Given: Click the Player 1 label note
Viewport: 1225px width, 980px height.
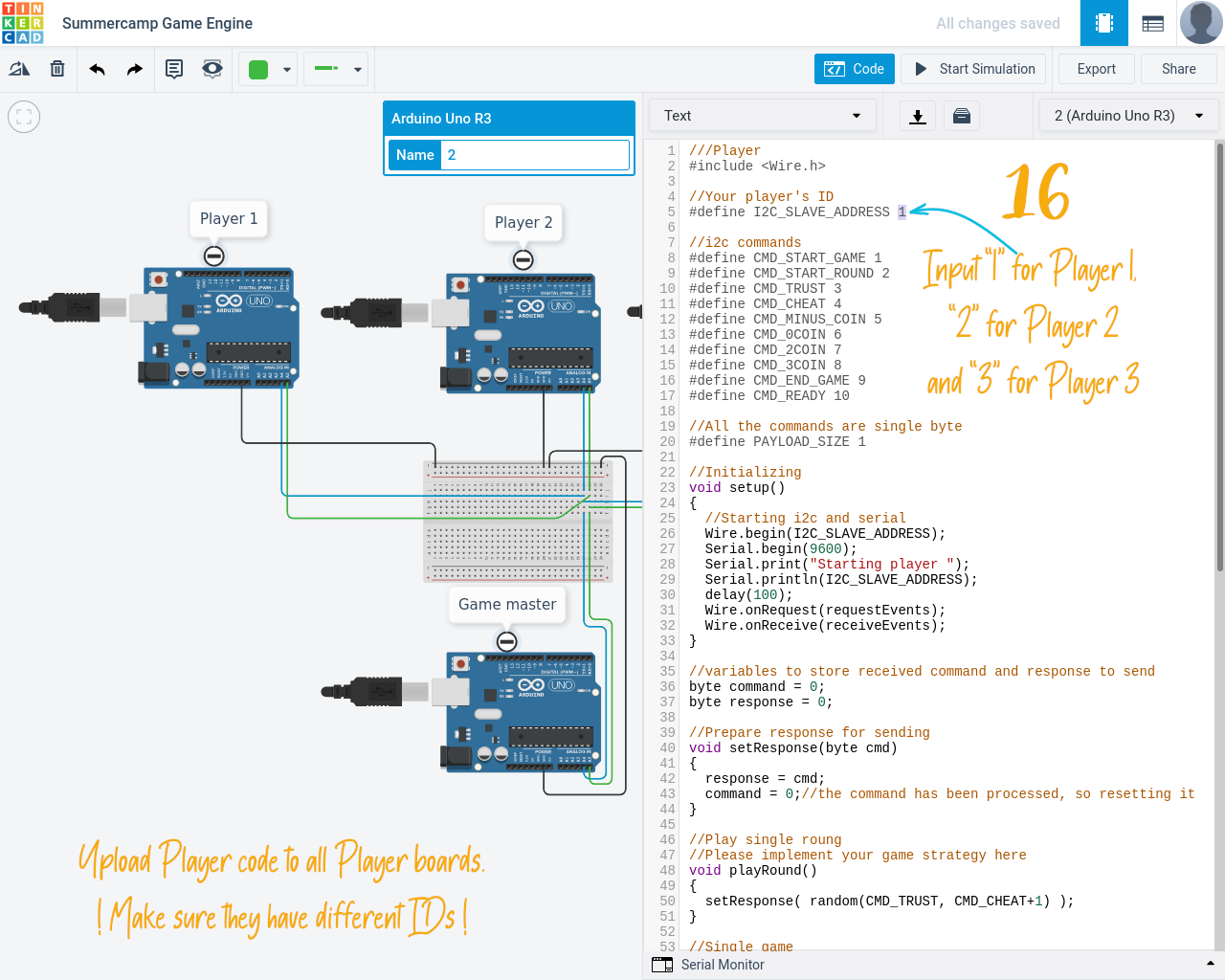Looking at the screenshot, I should pyautogui.click(x=229, y=218).
